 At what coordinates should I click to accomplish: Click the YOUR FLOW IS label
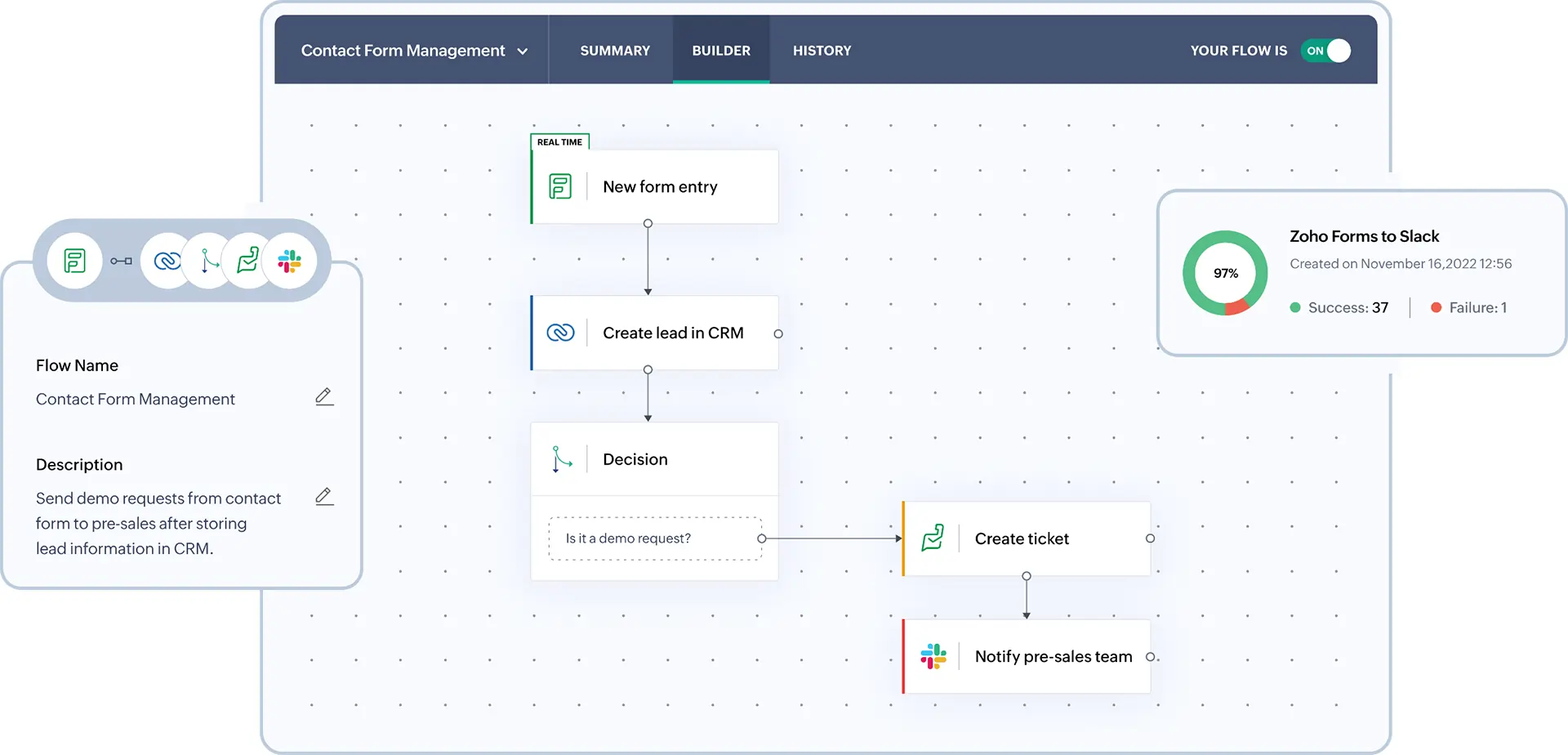1238,51
